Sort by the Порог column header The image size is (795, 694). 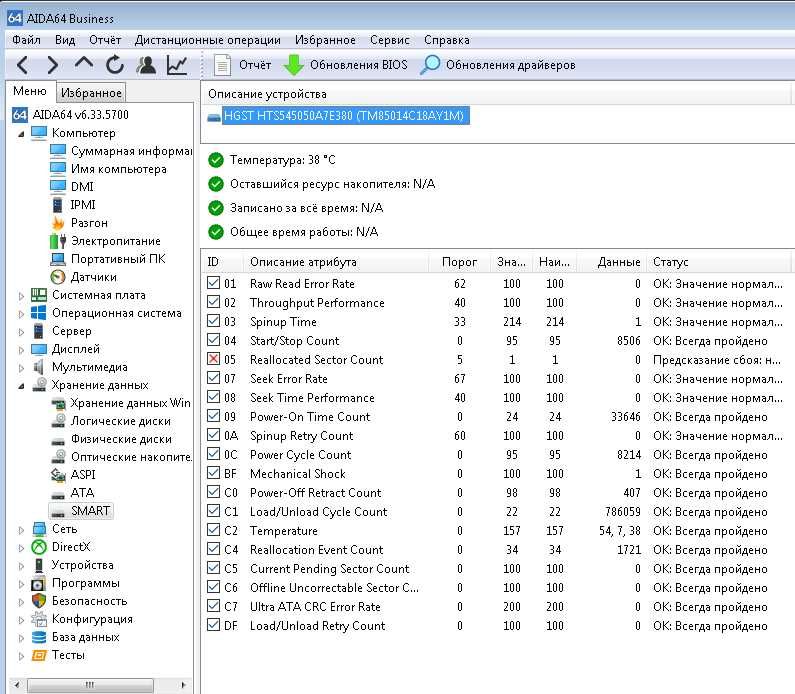point(459,262)
